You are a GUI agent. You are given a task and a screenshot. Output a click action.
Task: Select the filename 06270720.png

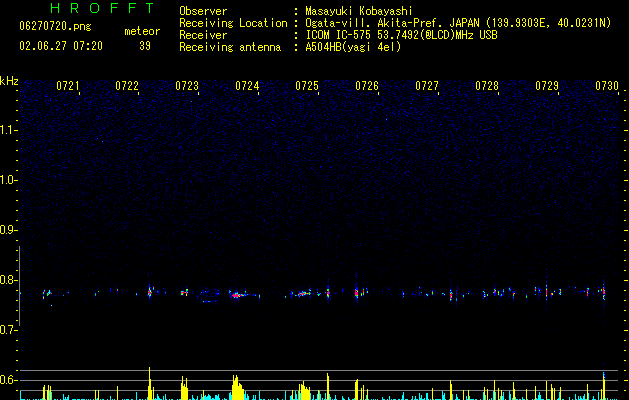click(x=55, y=27)
